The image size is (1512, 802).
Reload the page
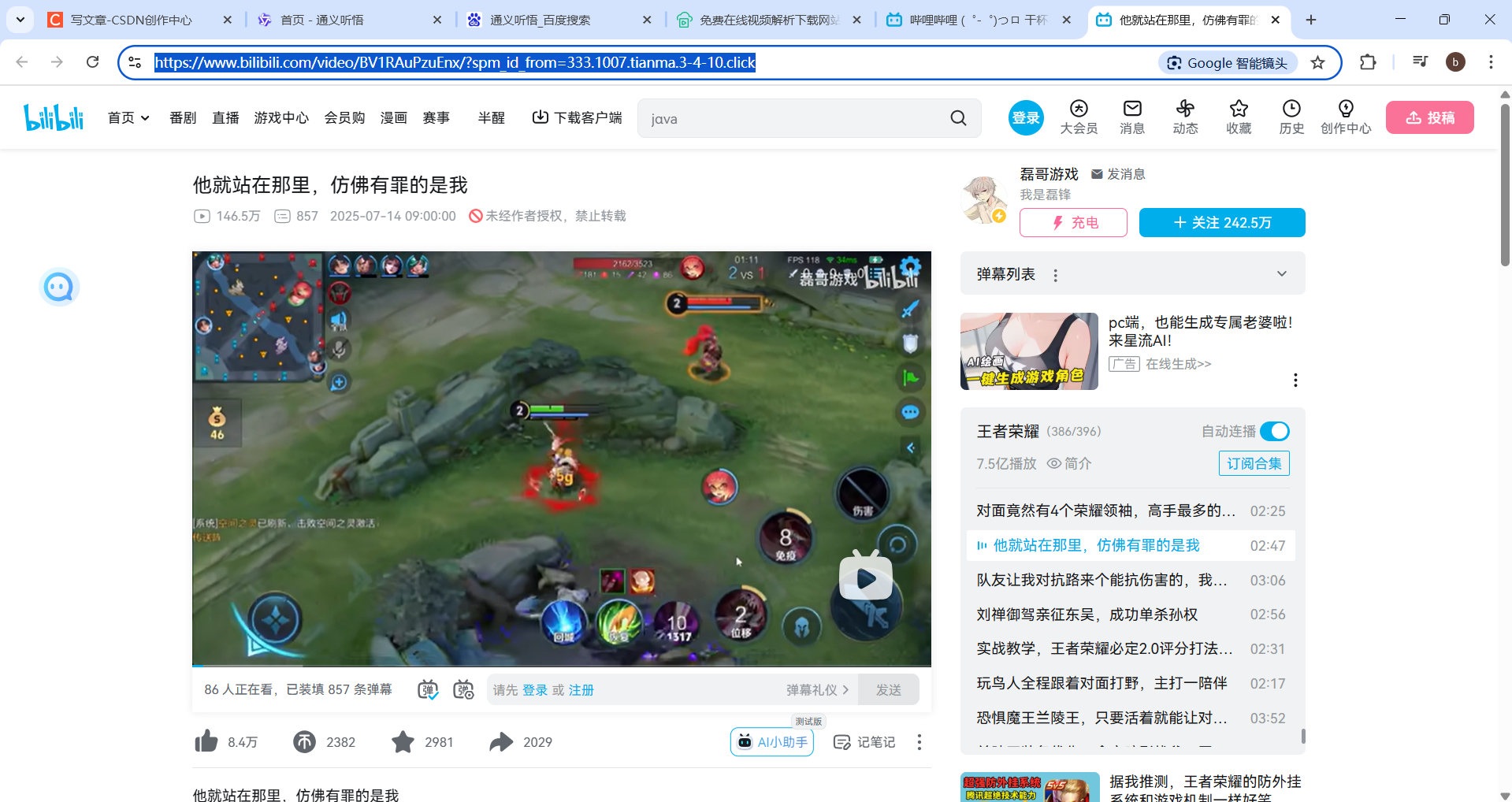[92, 62]
